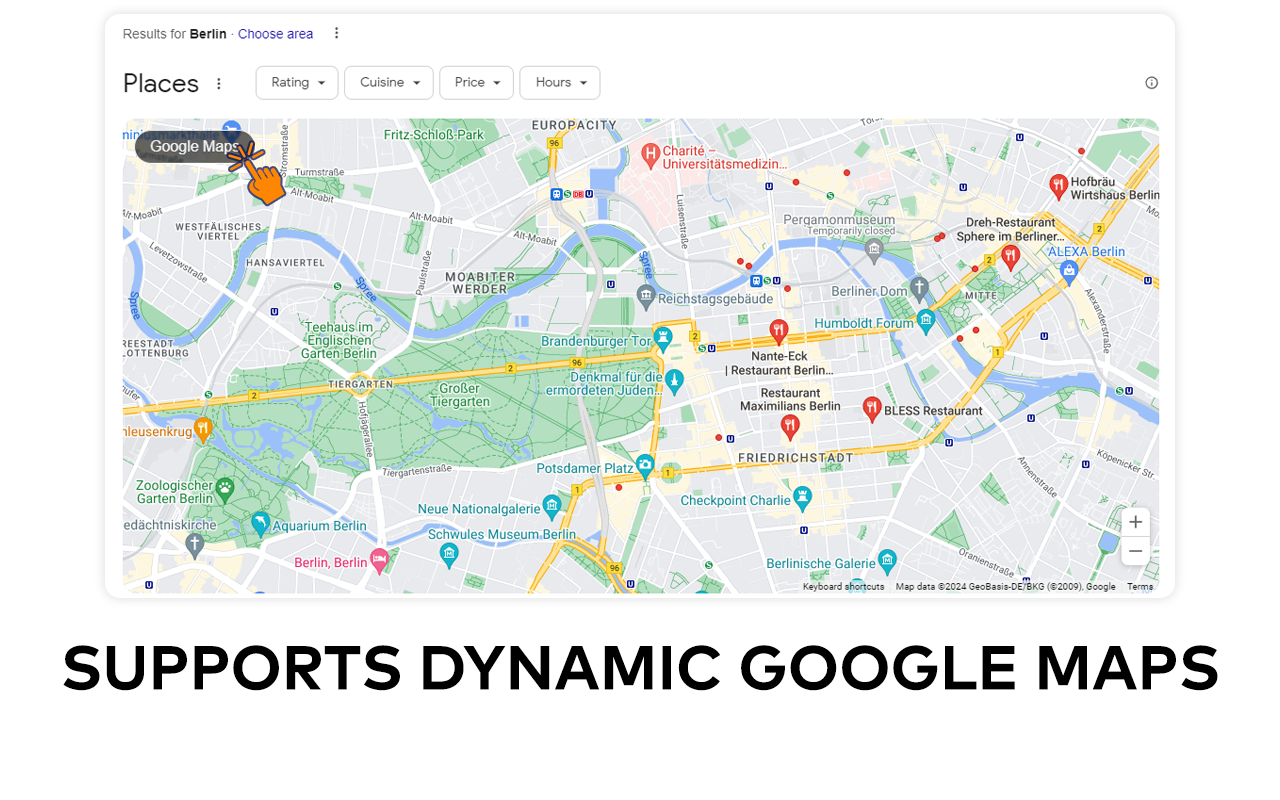Open the Cuisine filter dropdown
This screenshot has height=800, width=1280.
click(389, 83)
